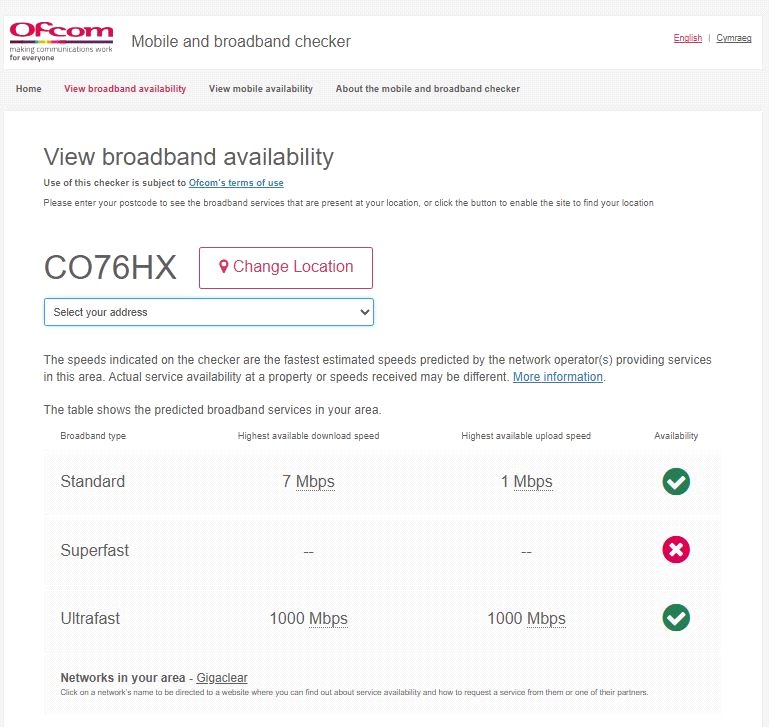Expand the Select your address dropdown
The height and width of the screenshot is (727, 769).
point(208,312)
